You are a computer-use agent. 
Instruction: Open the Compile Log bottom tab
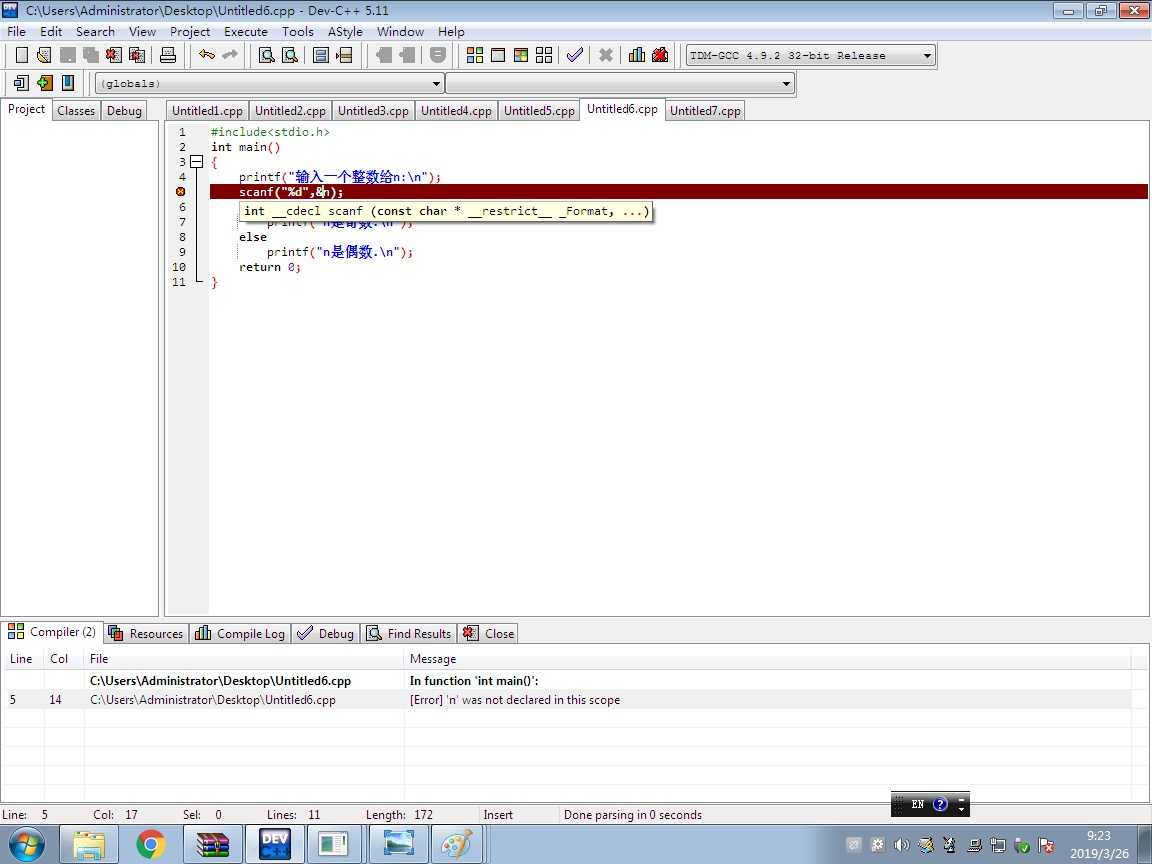(x=240, y=633)
